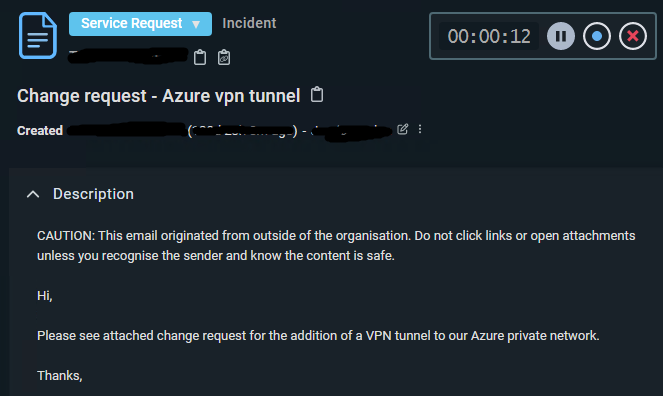Open the Service Request type dropdown
The image size is (663, 396).
pos(140,24)
